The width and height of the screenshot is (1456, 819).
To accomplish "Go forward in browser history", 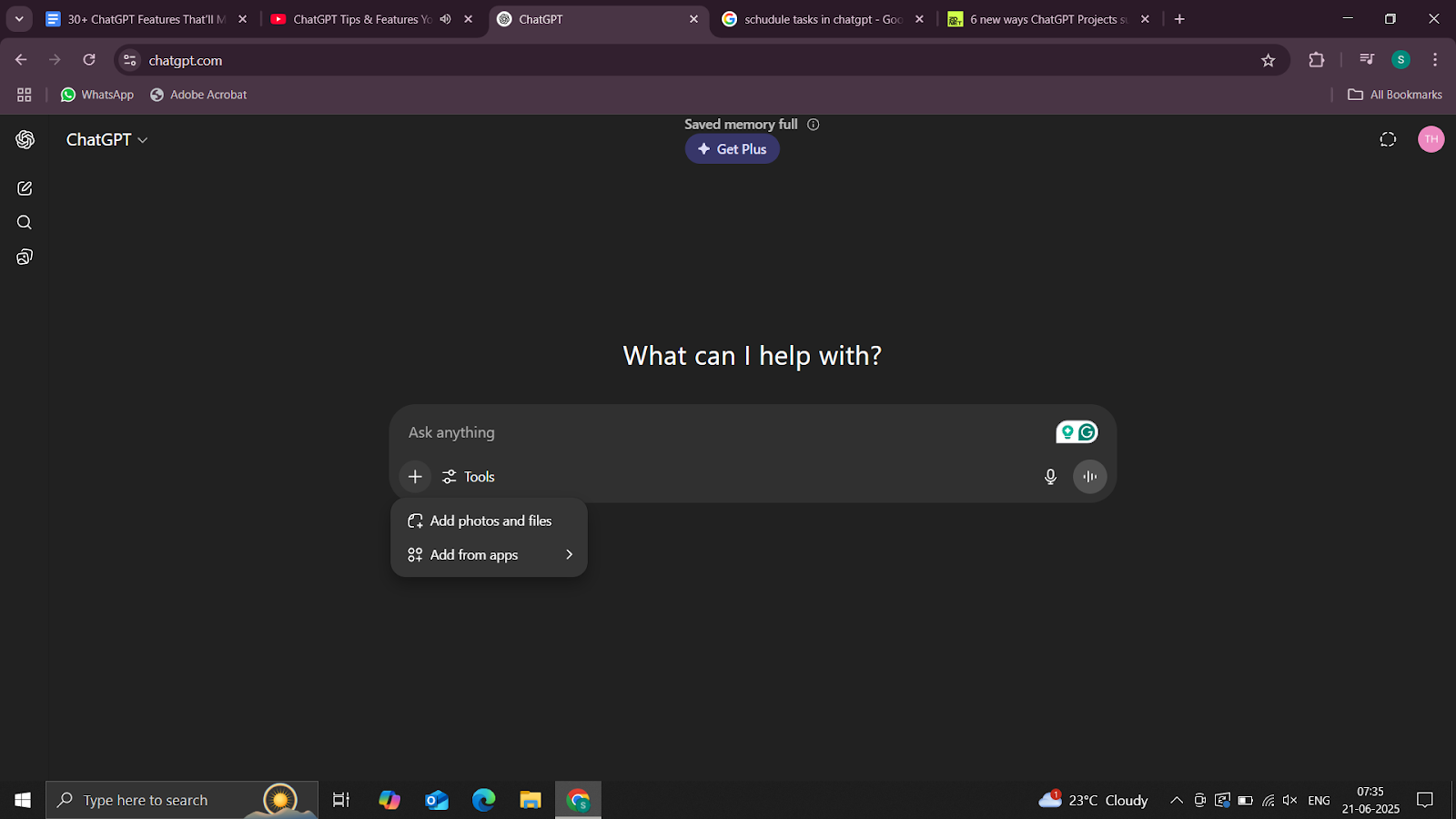I will (55, 60).
